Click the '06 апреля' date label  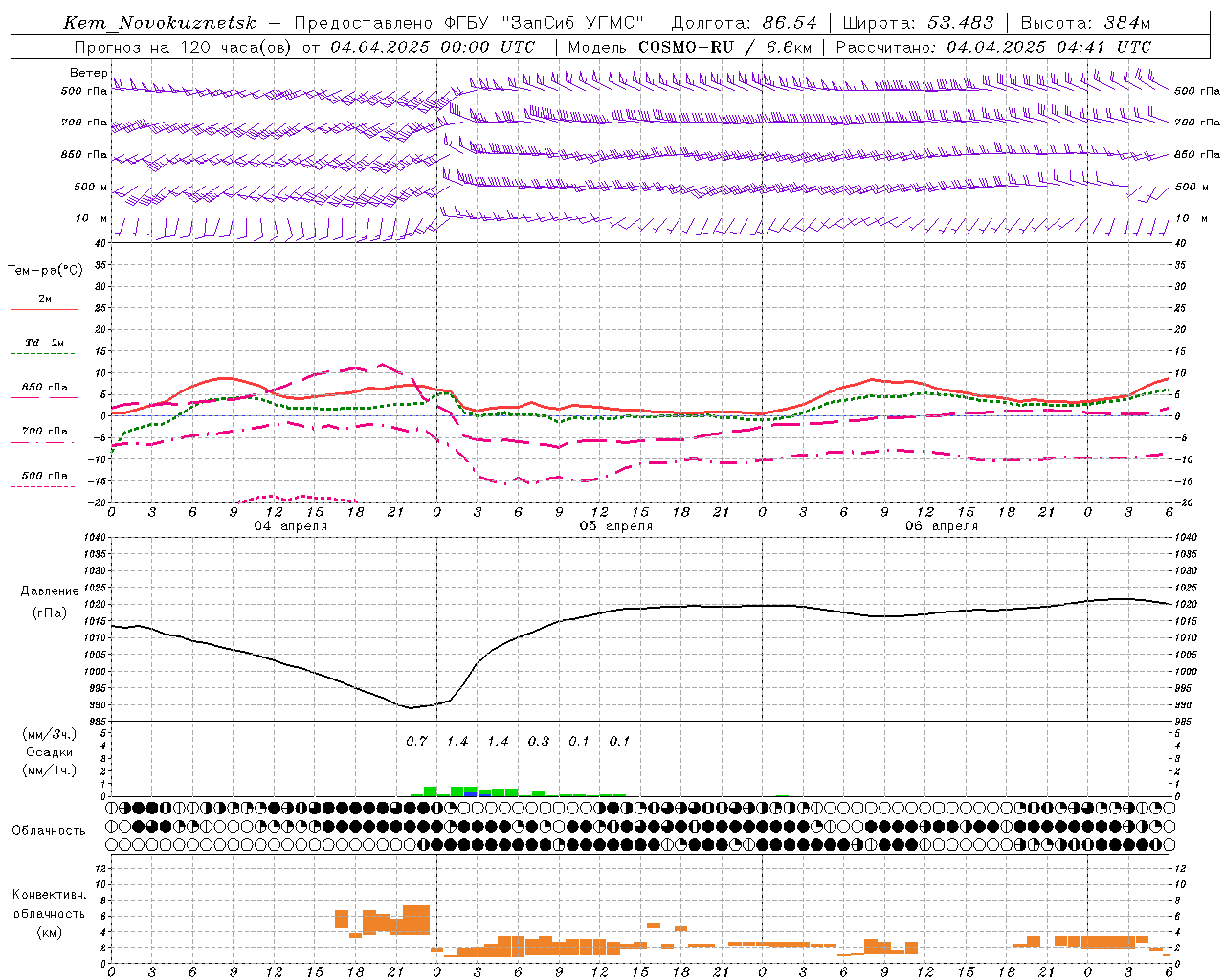coord(942,526)
